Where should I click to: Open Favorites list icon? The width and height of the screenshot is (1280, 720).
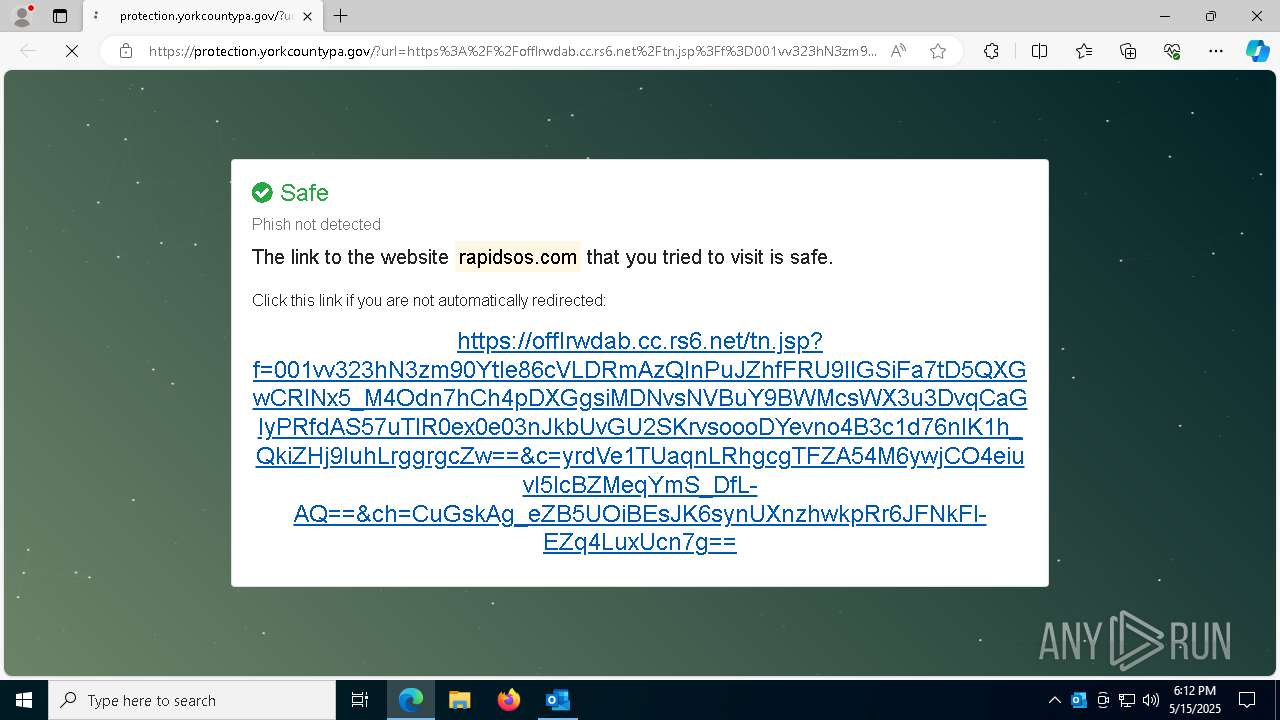pos(1084,51)
